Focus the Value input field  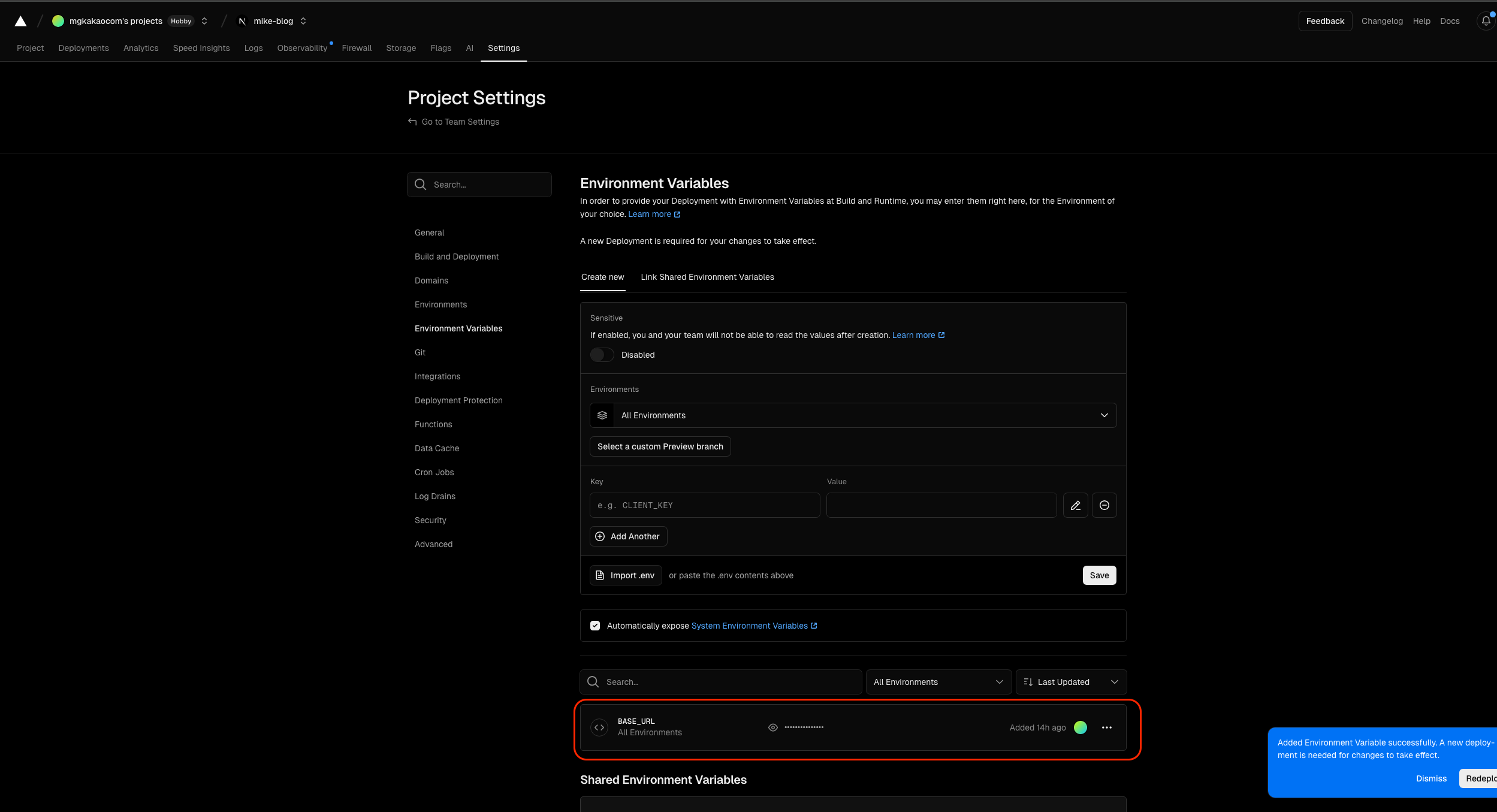pyautogui.click(x=941, y=505)
